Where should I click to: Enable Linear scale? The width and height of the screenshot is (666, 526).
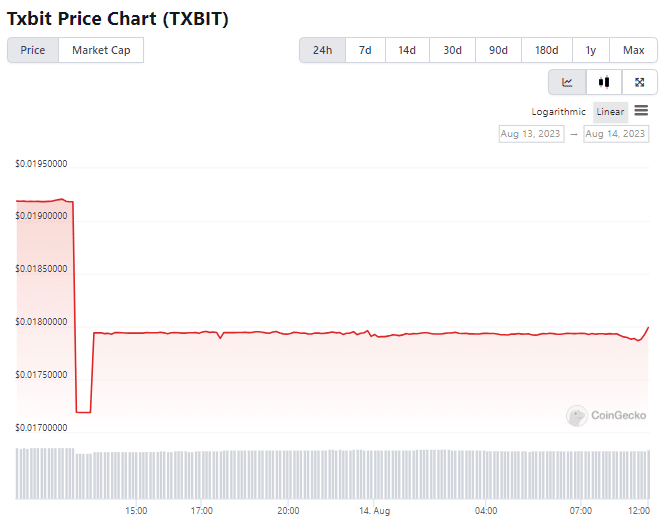tap(610, 112)
